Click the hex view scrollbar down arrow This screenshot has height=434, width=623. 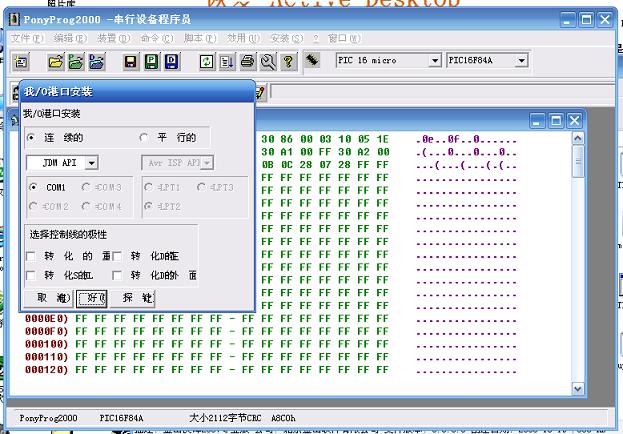click(577, 388)
